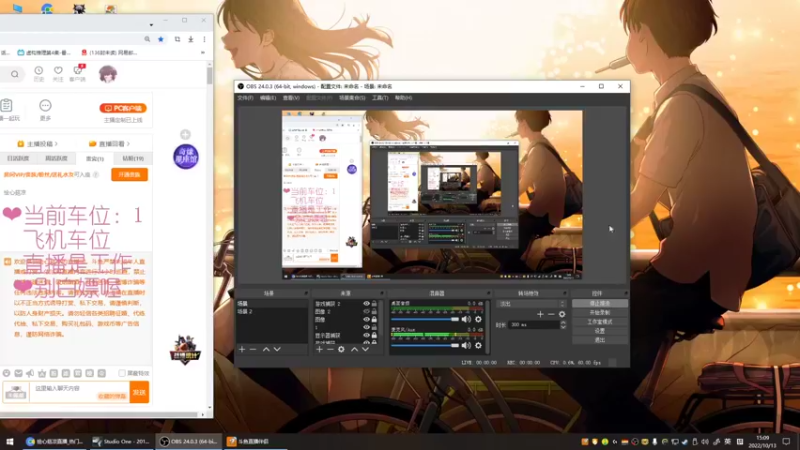Click the 设置 button in OBS controls
This screenshot has height=450, width=800.
(x=599, y=331)
